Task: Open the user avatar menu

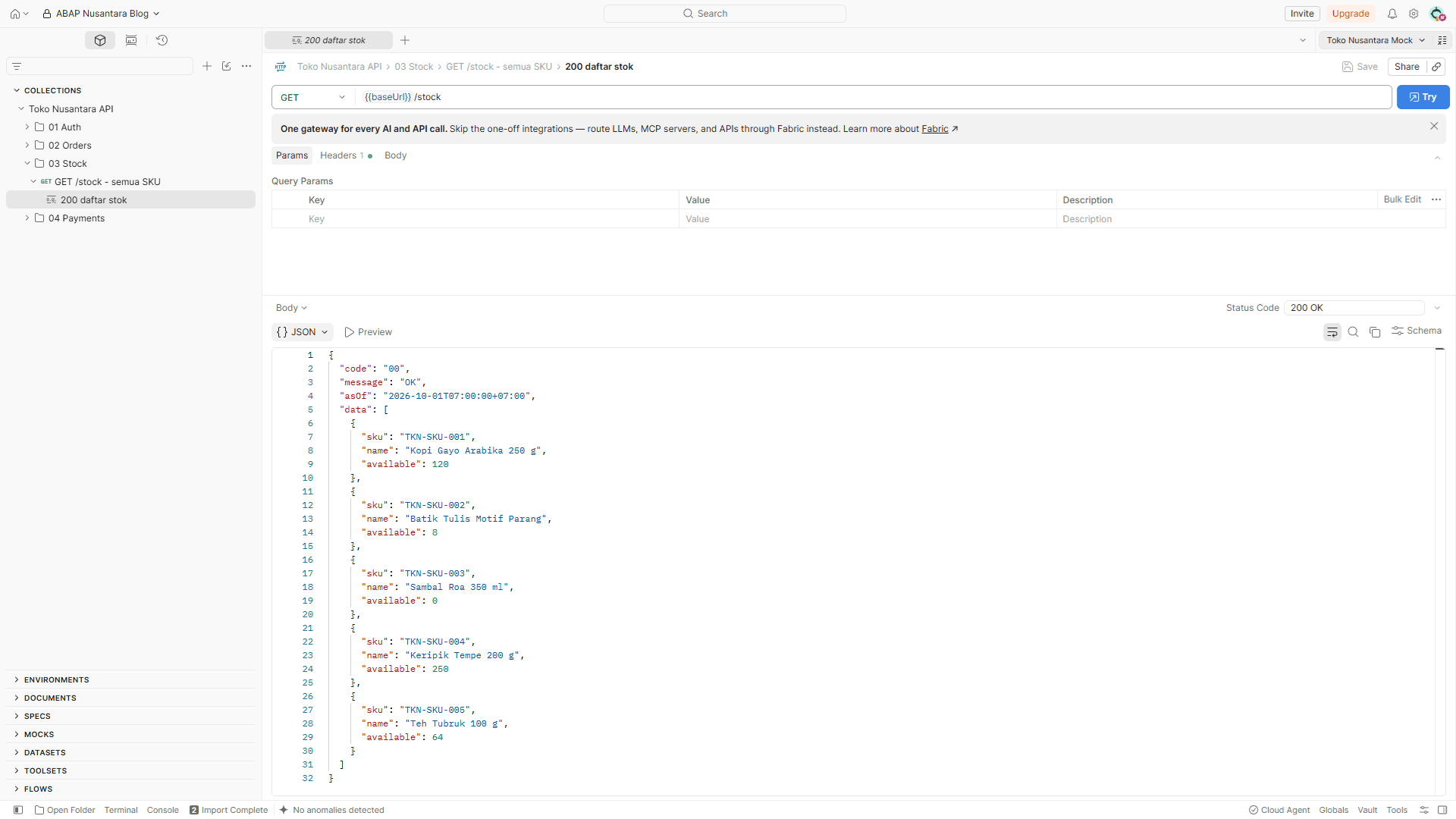Action: tap(1436, 14)
